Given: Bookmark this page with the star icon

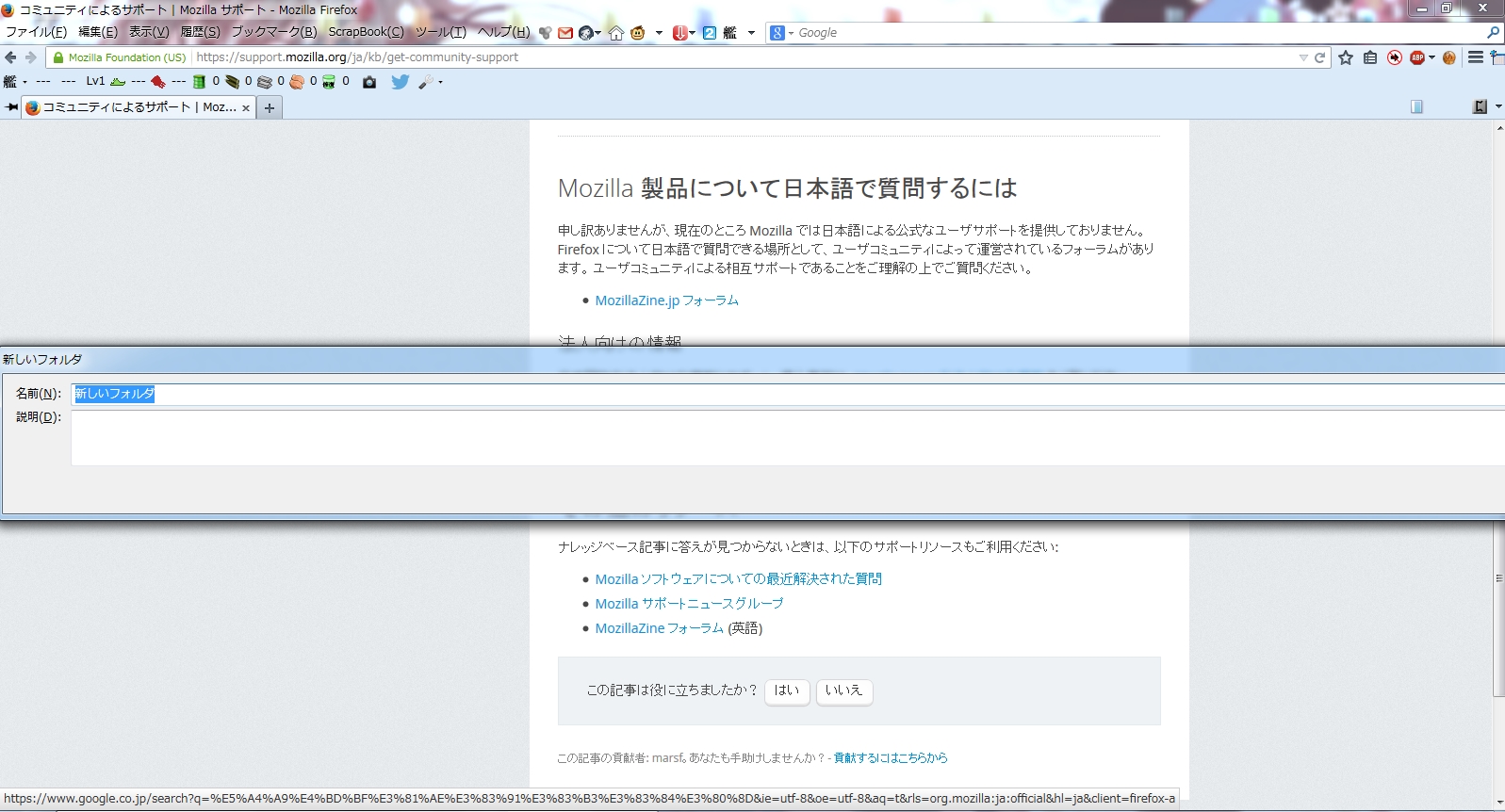Looking at the screenshot, I should pos(1346,57).
